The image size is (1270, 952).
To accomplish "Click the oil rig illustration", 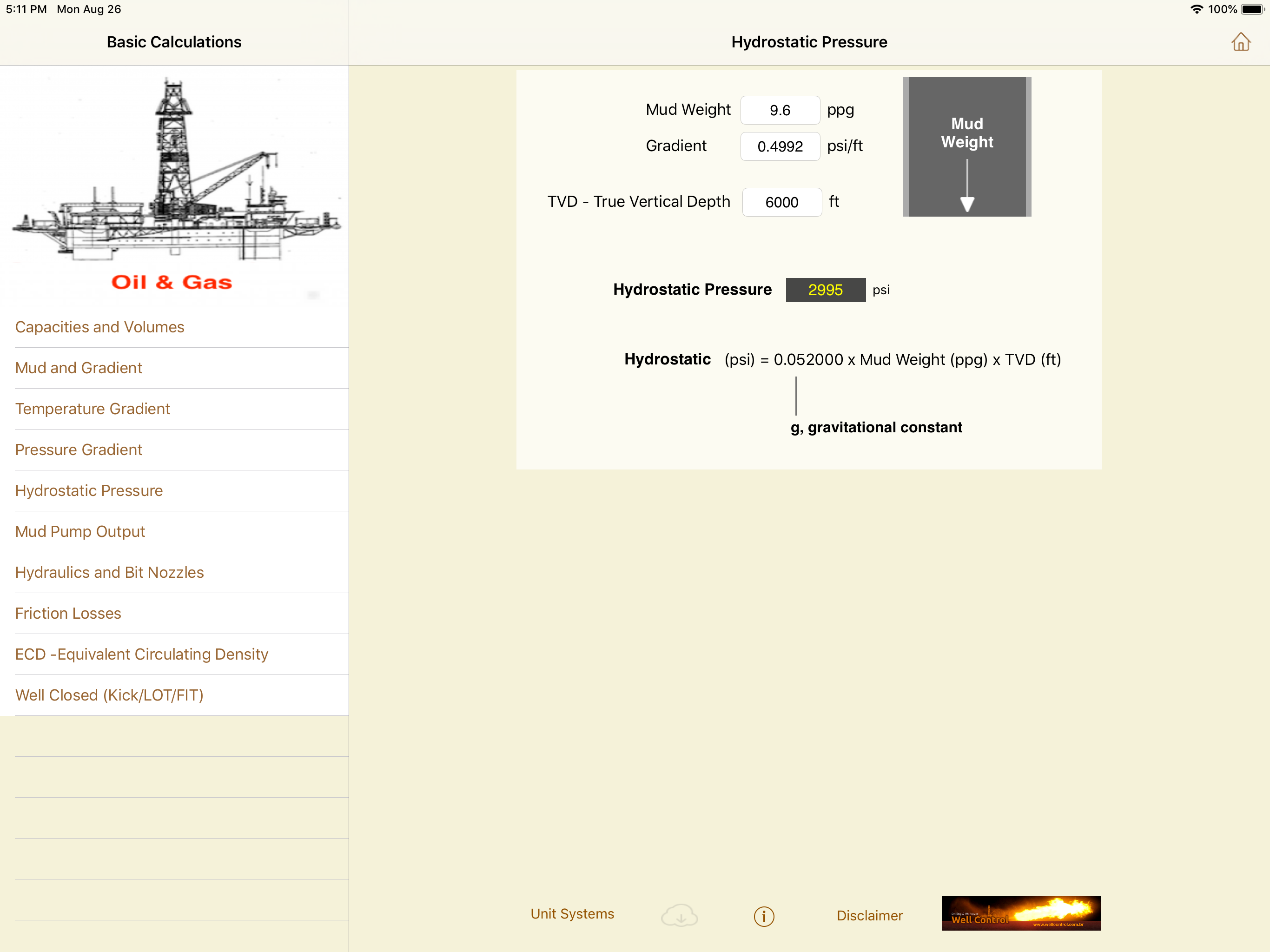I will tap(174, 172).
